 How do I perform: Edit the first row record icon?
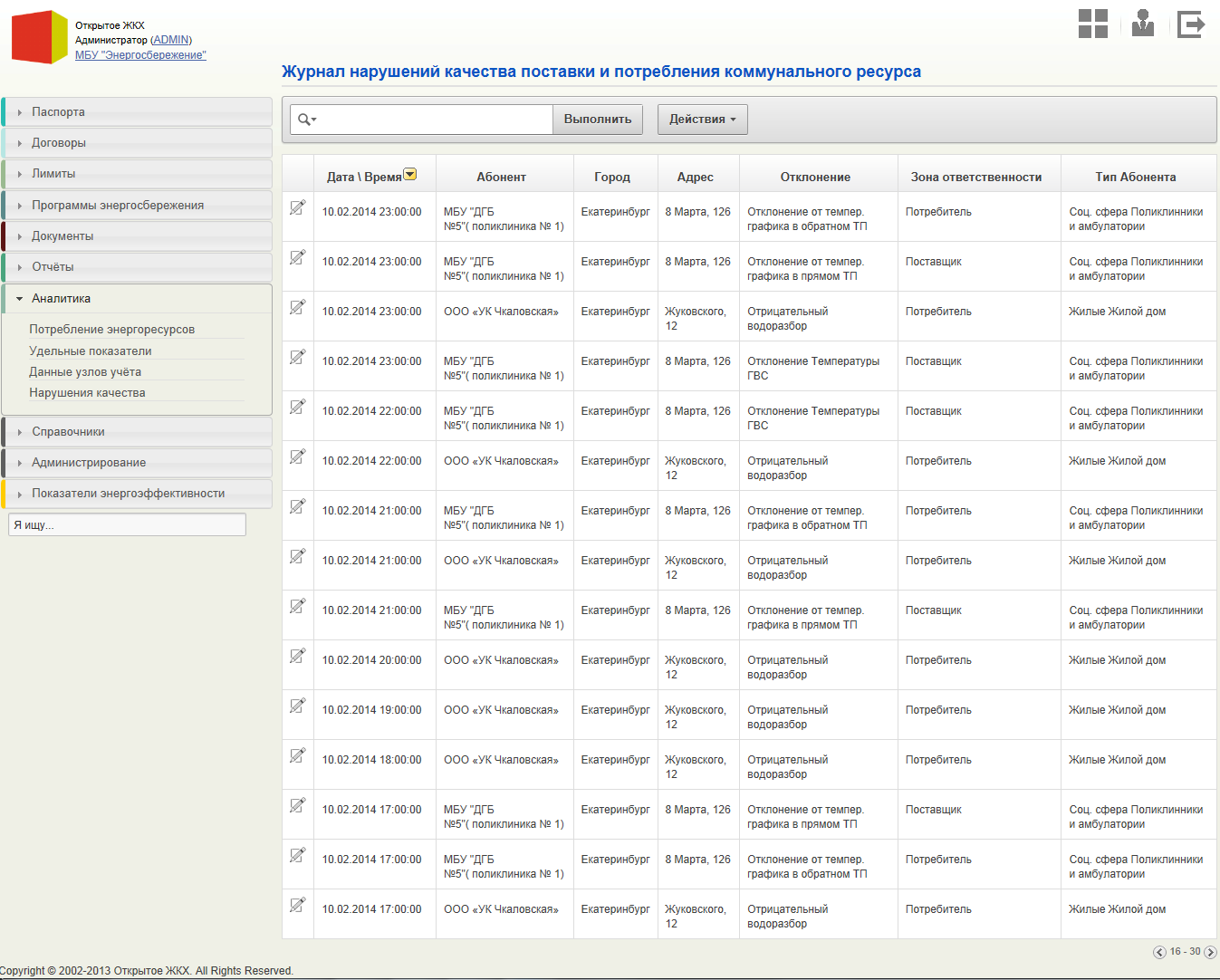click(x=297, y=208)
